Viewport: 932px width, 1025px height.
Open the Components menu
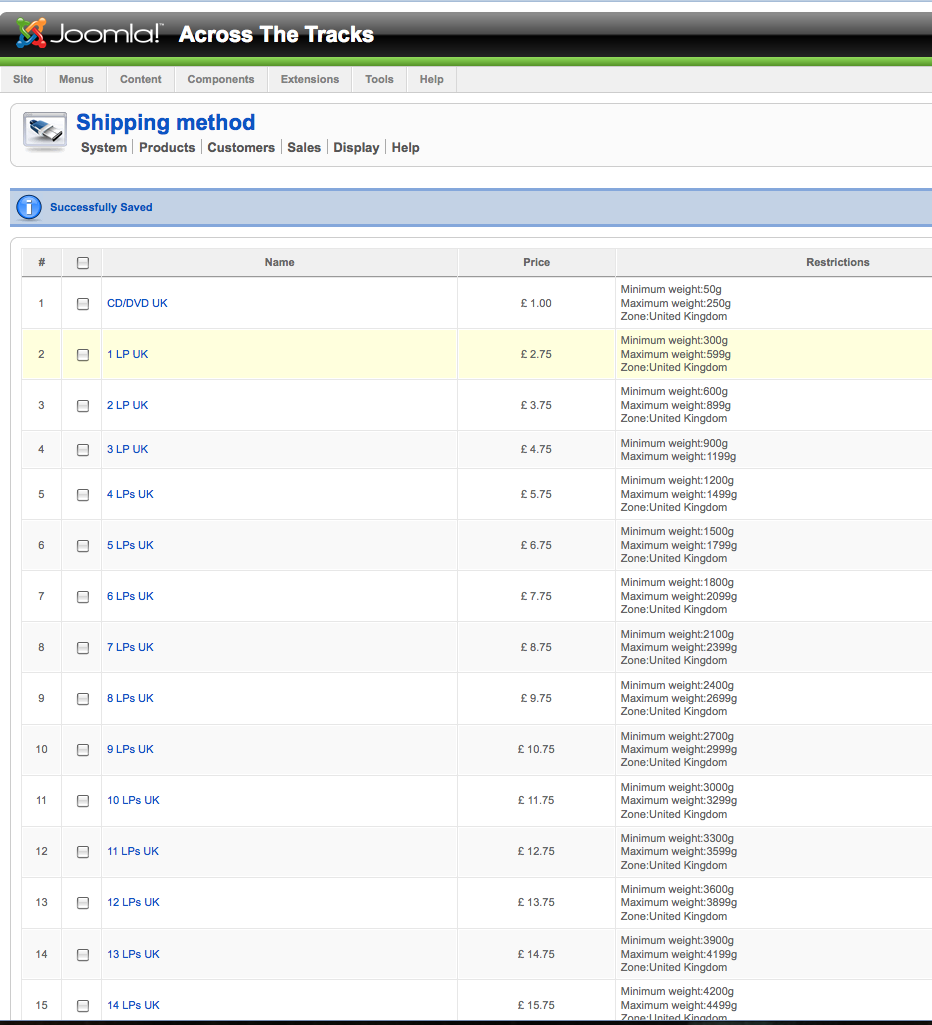click(221, 79)
